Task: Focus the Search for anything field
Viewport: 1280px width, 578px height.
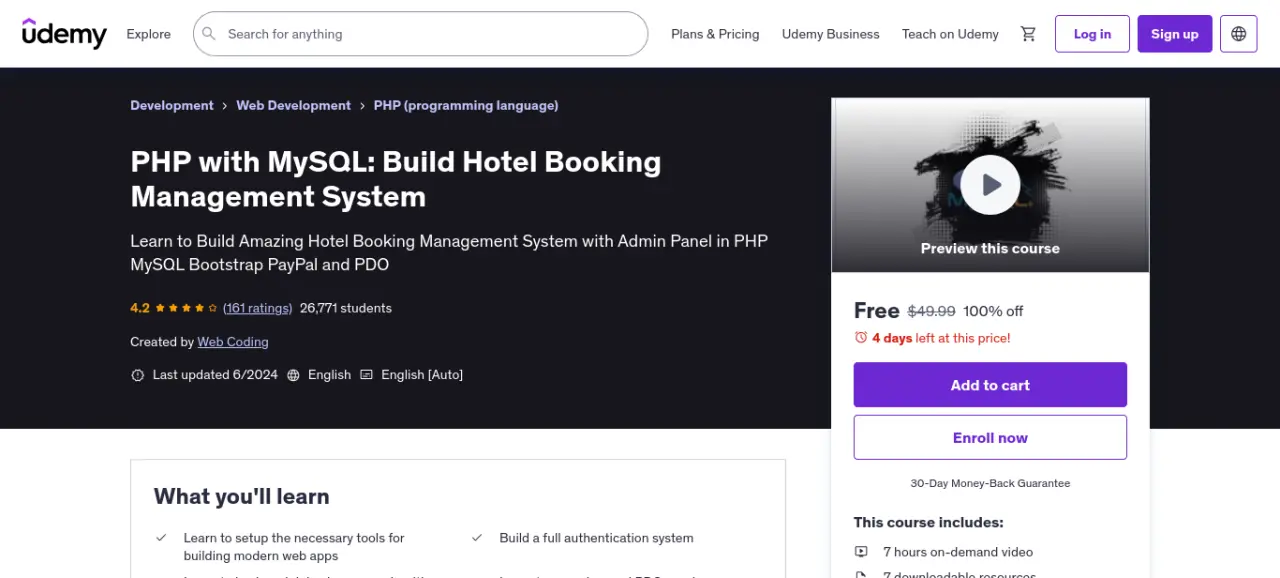Action: [420, 34]
